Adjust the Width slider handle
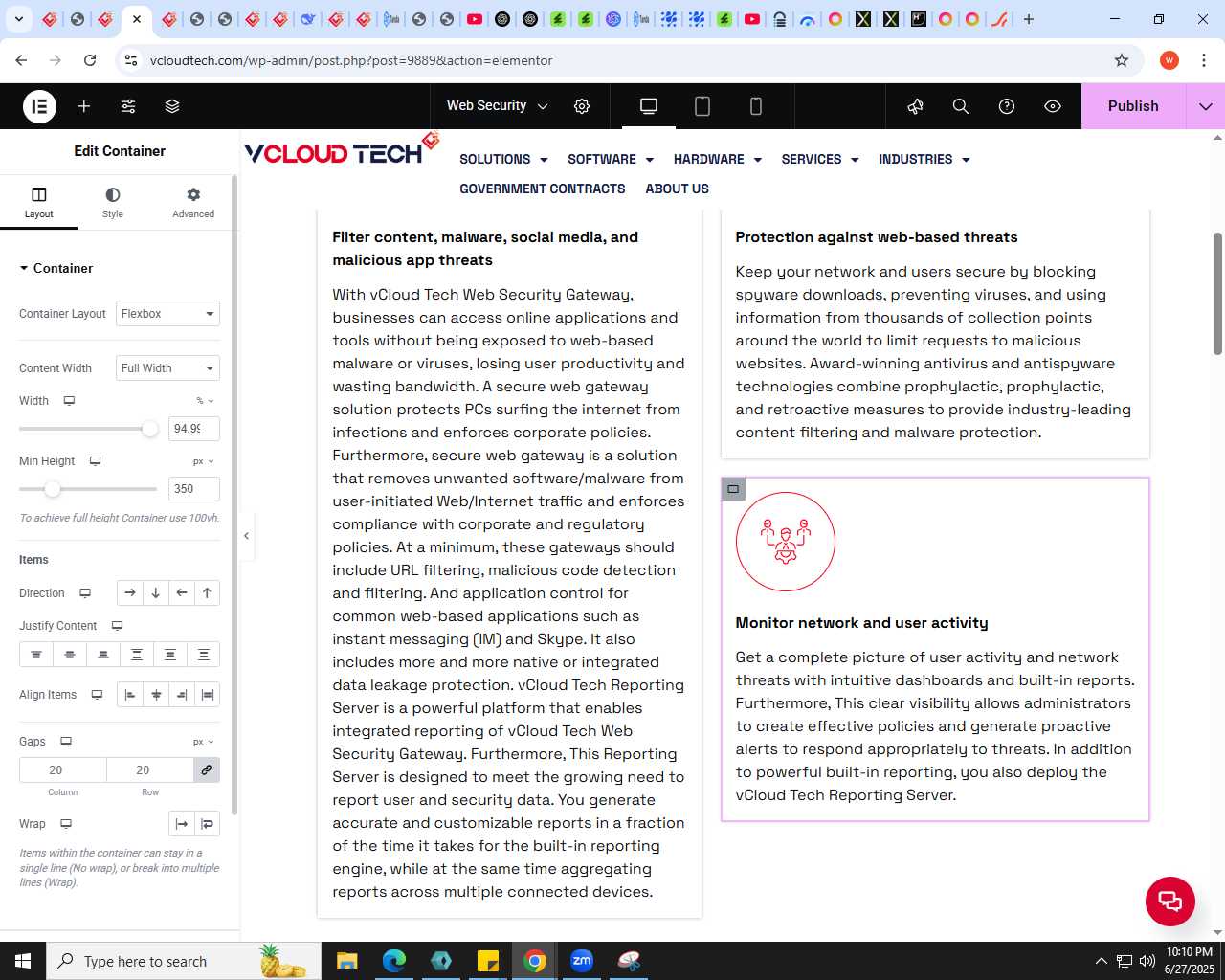 (x=150, y=429)
